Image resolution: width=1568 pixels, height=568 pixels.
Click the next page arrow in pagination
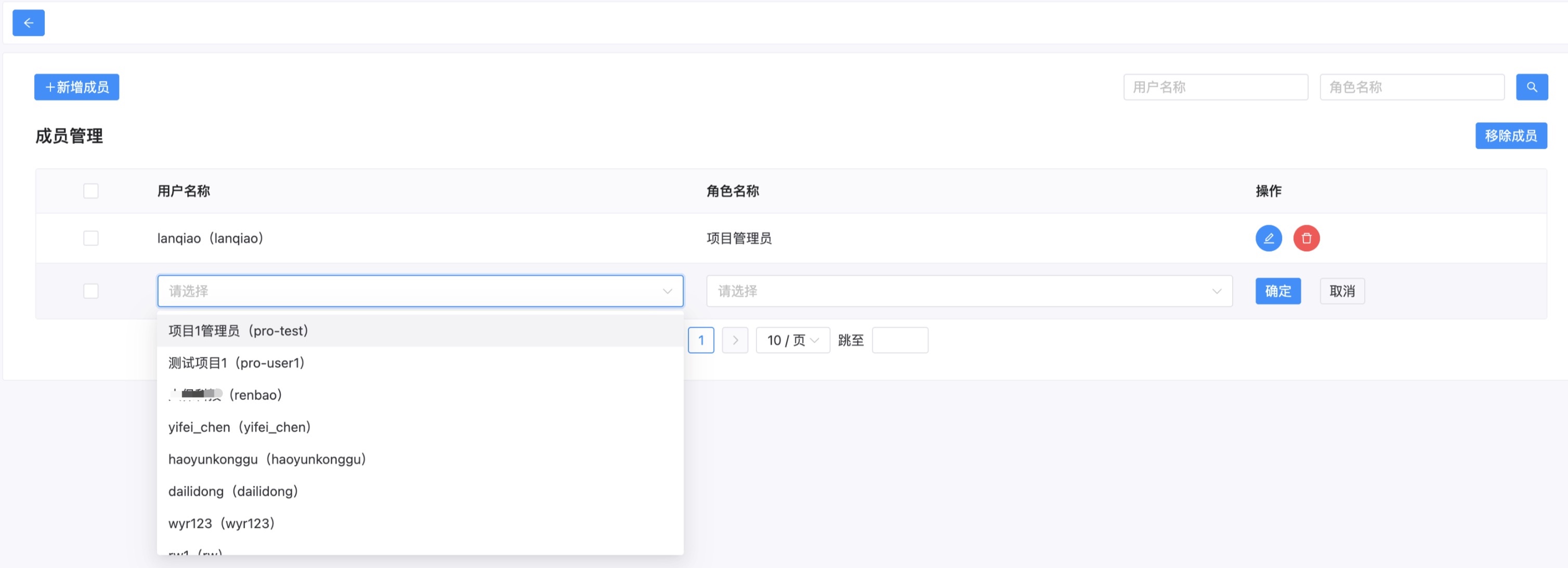point(735,340)
